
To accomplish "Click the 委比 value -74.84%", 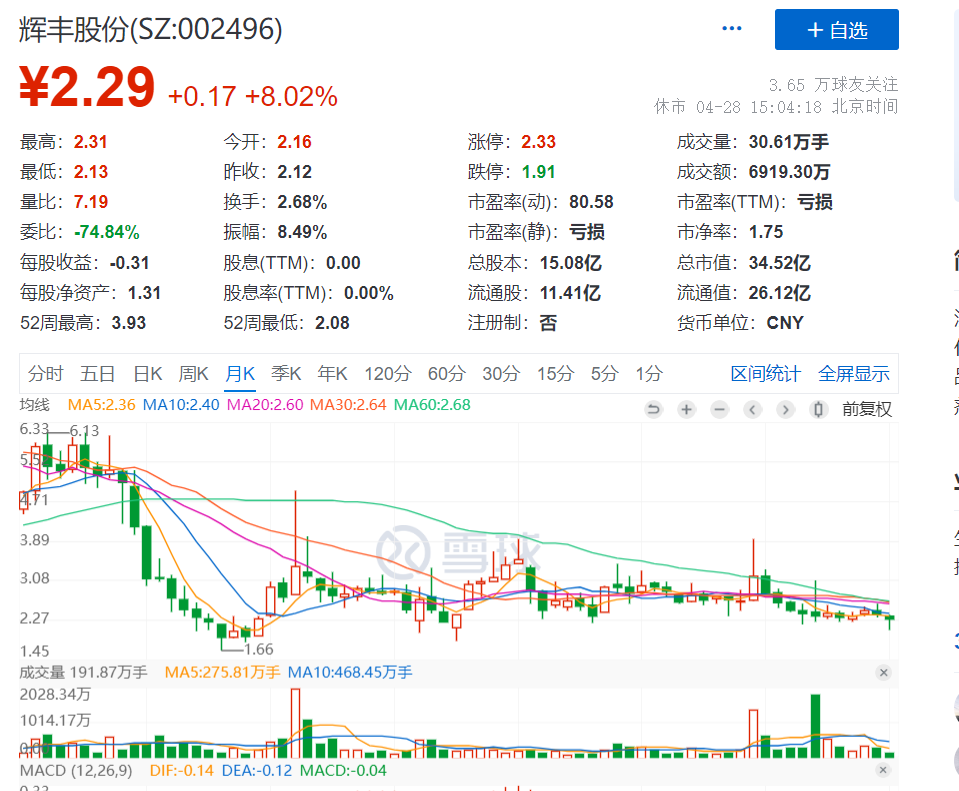I will coord(106,232).
